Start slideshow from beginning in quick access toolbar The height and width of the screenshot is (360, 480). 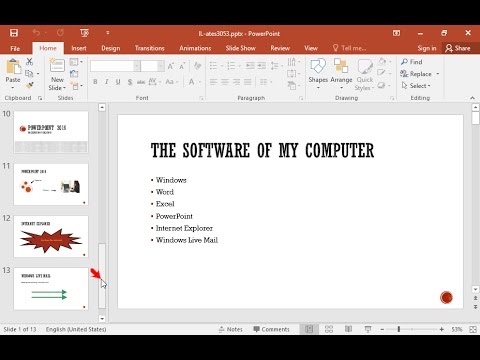click(x=84, y=33)
